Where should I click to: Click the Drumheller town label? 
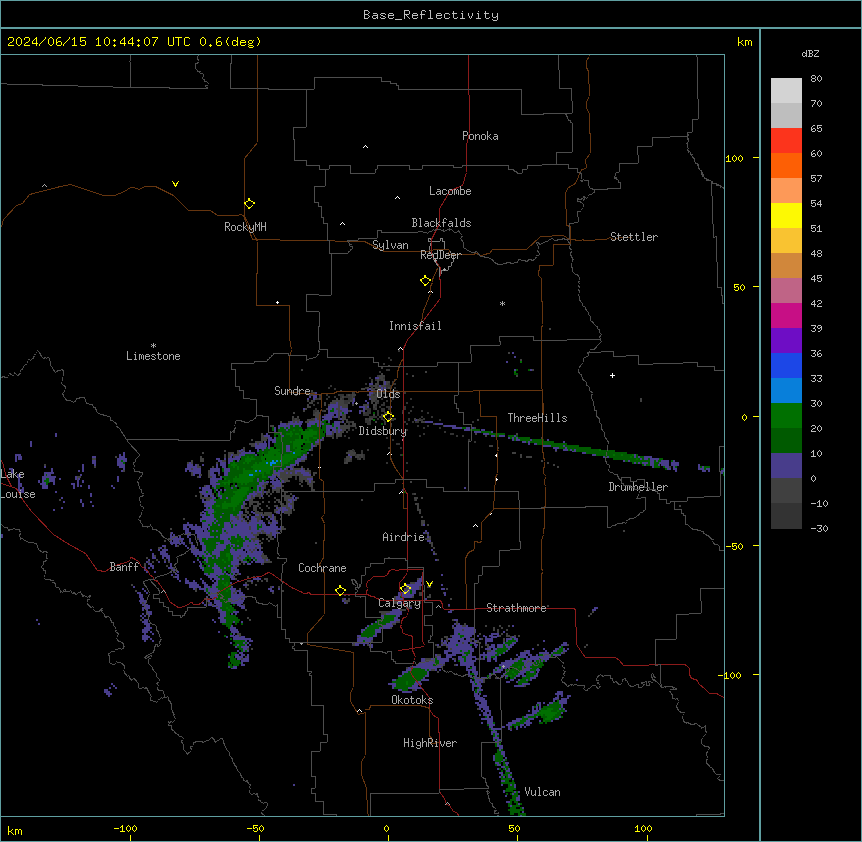[x=638, y=487]
